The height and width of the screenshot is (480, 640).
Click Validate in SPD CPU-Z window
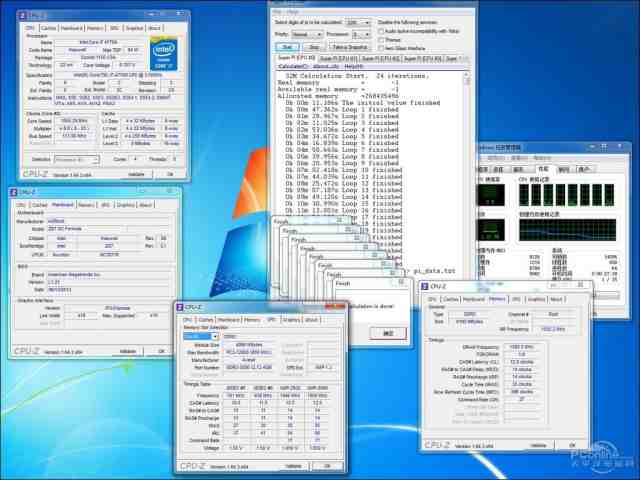pos(293,466)
